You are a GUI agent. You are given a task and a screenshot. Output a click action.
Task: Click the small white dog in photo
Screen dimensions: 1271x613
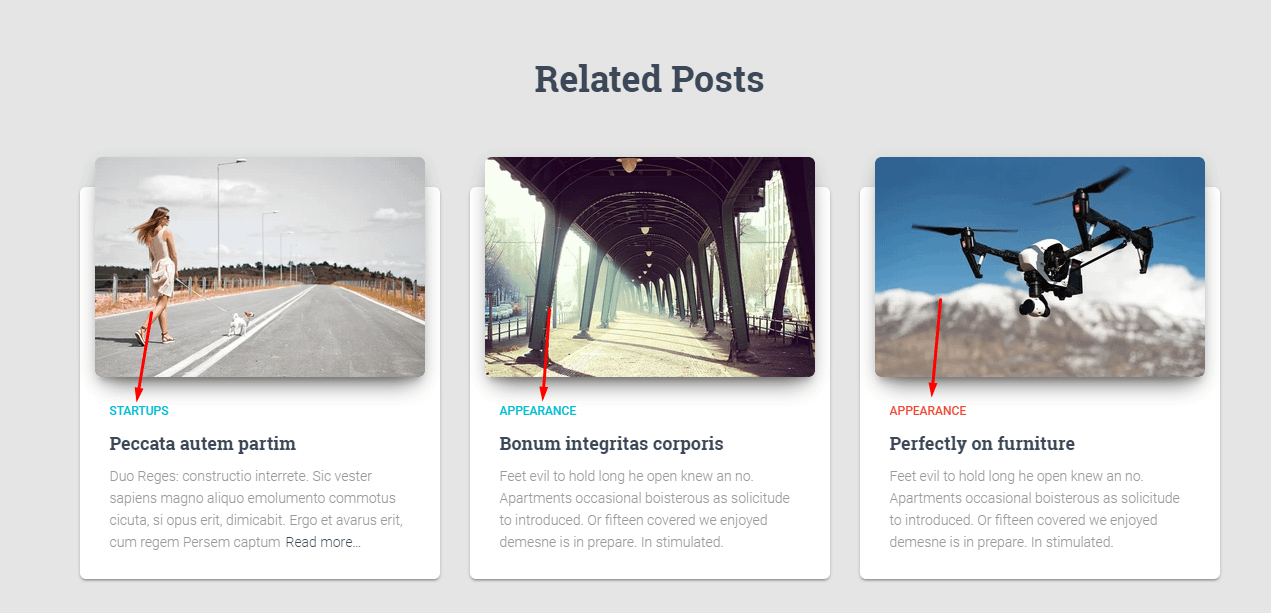point(240,323)
